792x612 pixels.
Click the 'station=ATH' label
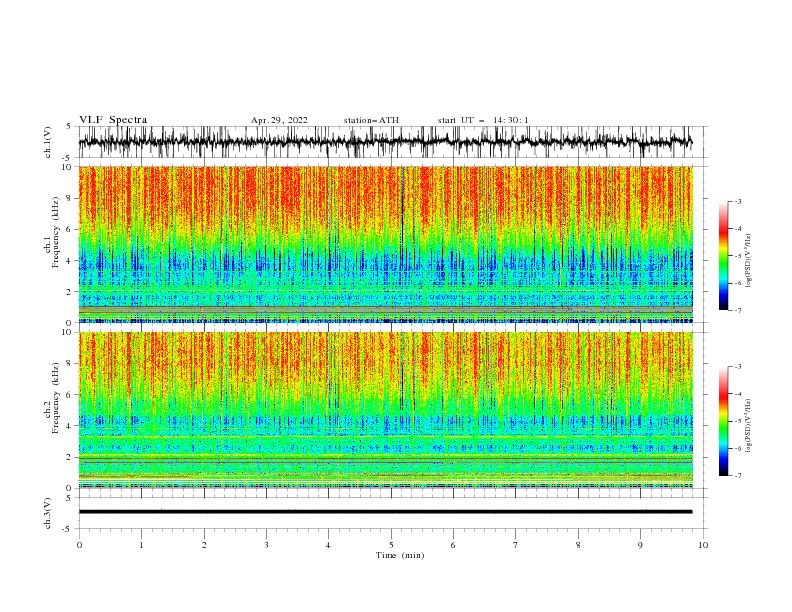click(371, 120)
